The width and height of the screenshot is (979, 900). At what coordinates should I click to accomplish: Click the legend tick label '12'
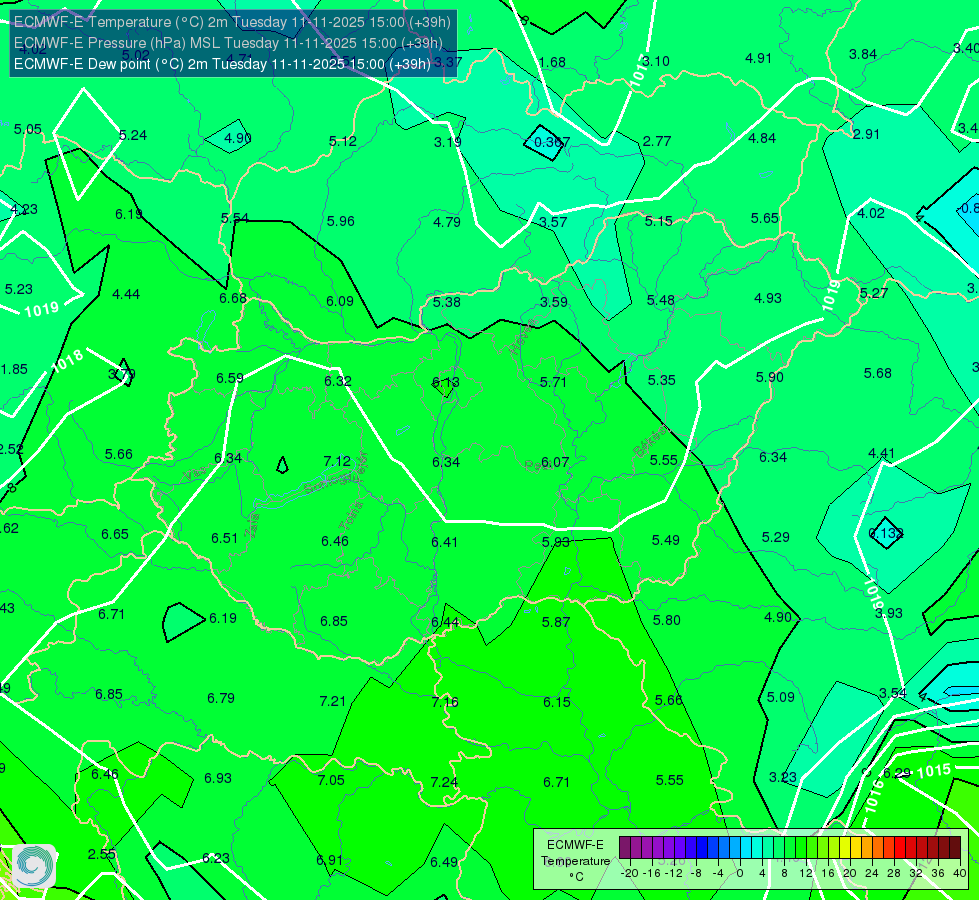[806, 873]
